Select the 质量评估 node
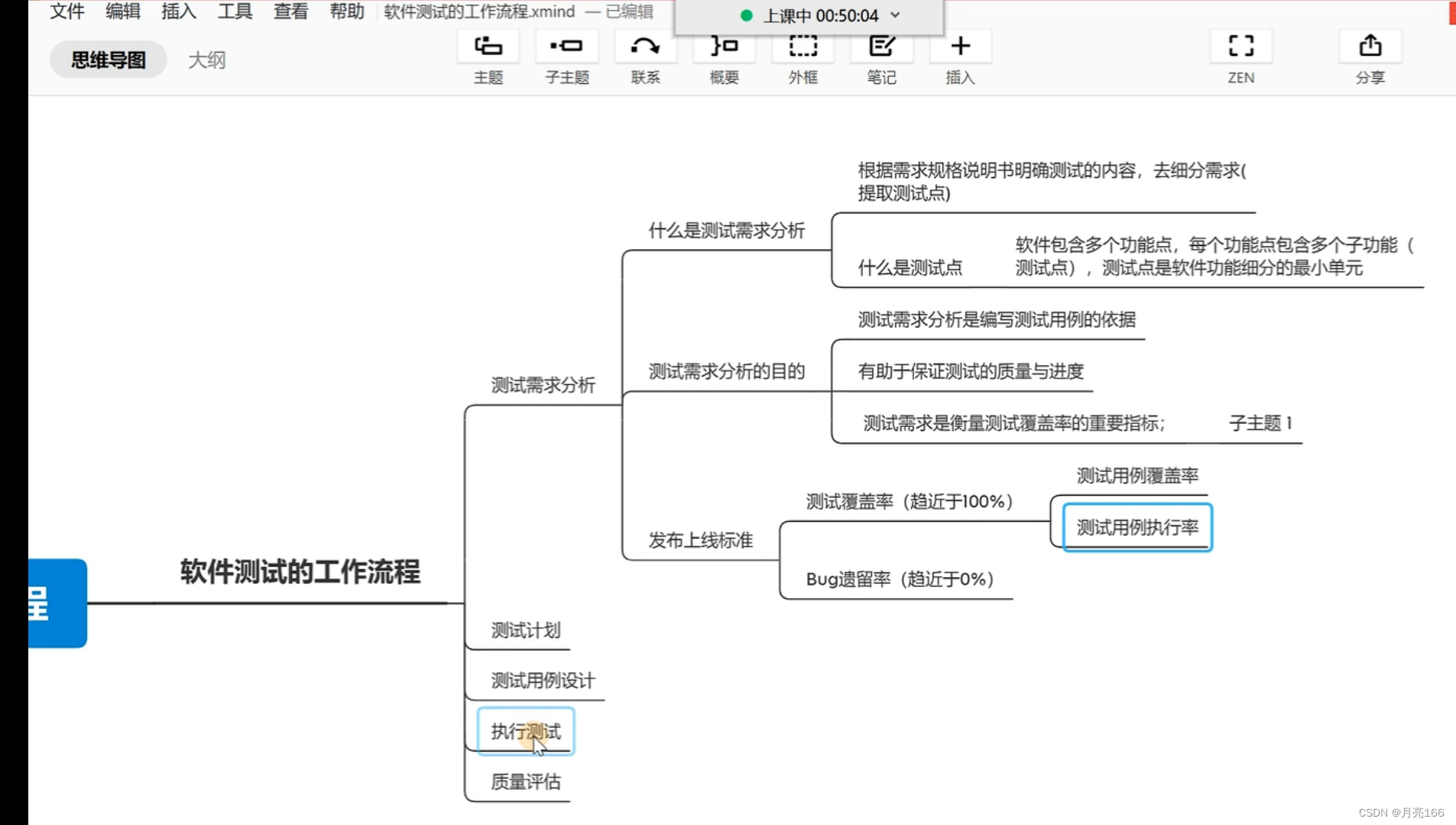Image resolution: width=1456 pixels, height=825 pixels. pyautogui.click(x=526, y=781)
